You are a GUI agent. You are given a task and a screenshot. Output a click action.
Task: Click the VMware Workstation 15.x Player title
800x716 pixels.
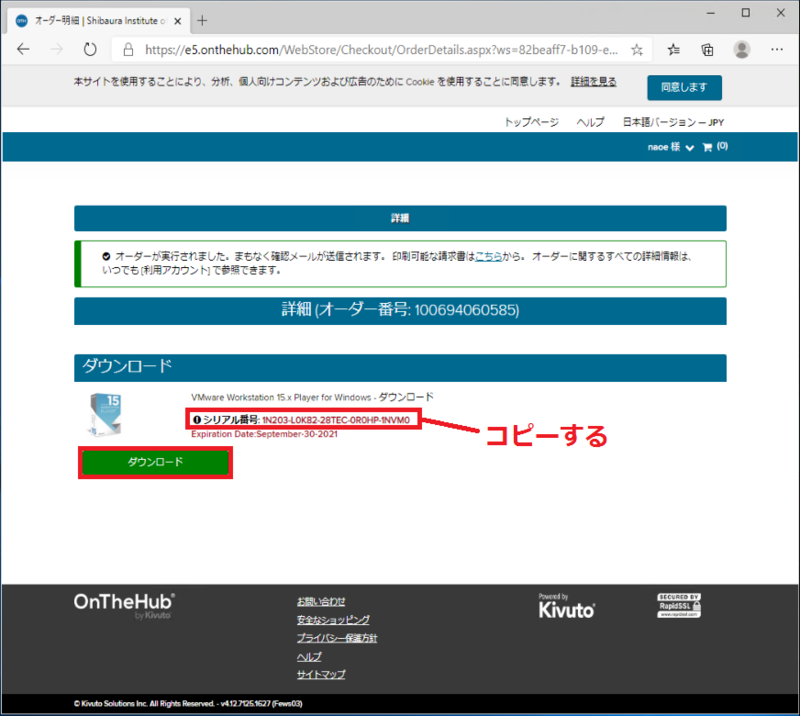pos(312,397)
